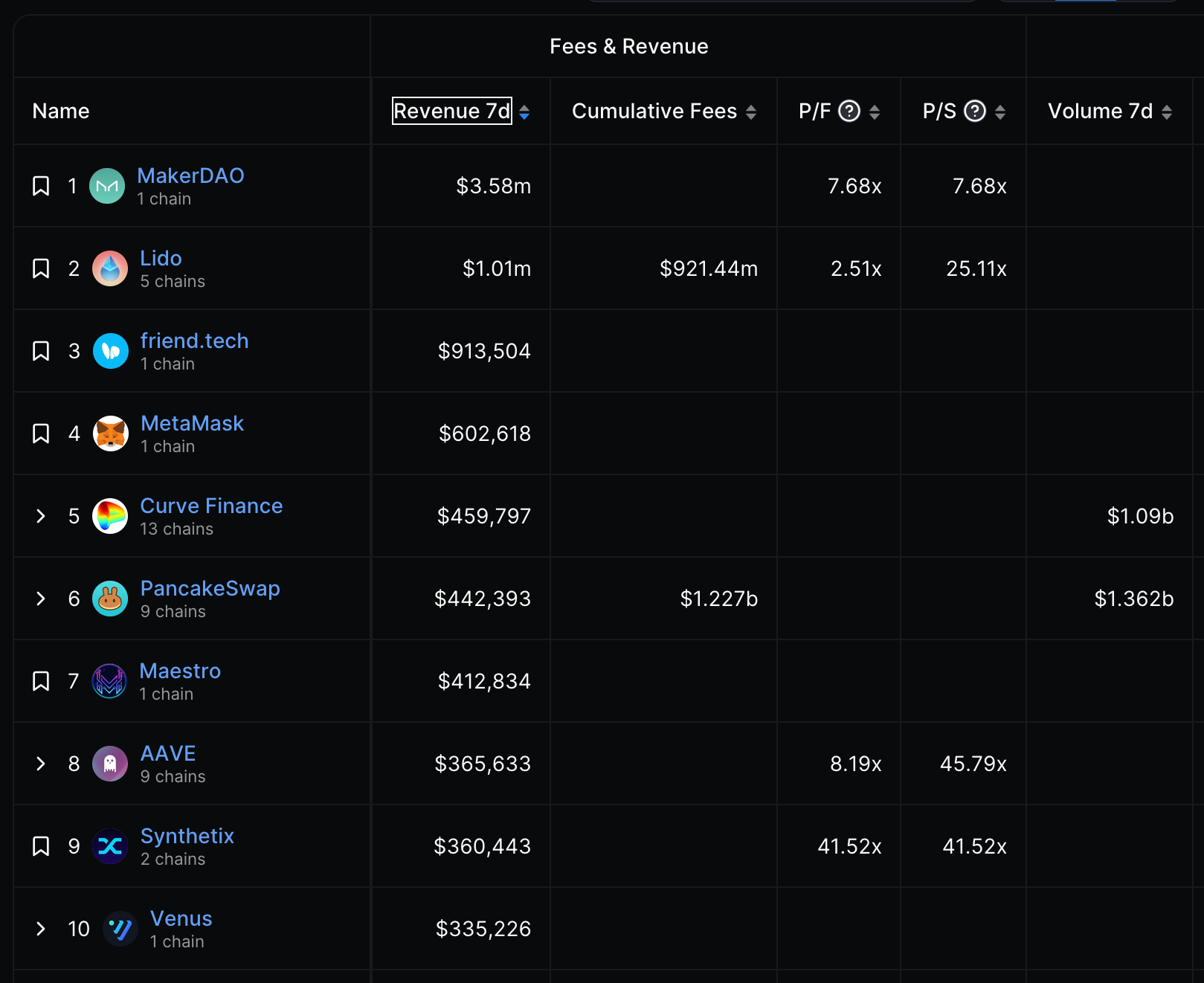Bookmark the Lido protocol

[41, 268]
